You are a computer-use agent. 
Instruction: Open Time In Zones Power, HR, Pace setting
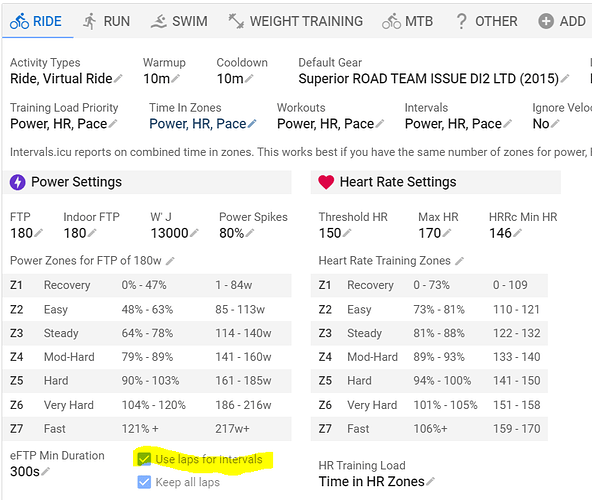click(202, 124)
